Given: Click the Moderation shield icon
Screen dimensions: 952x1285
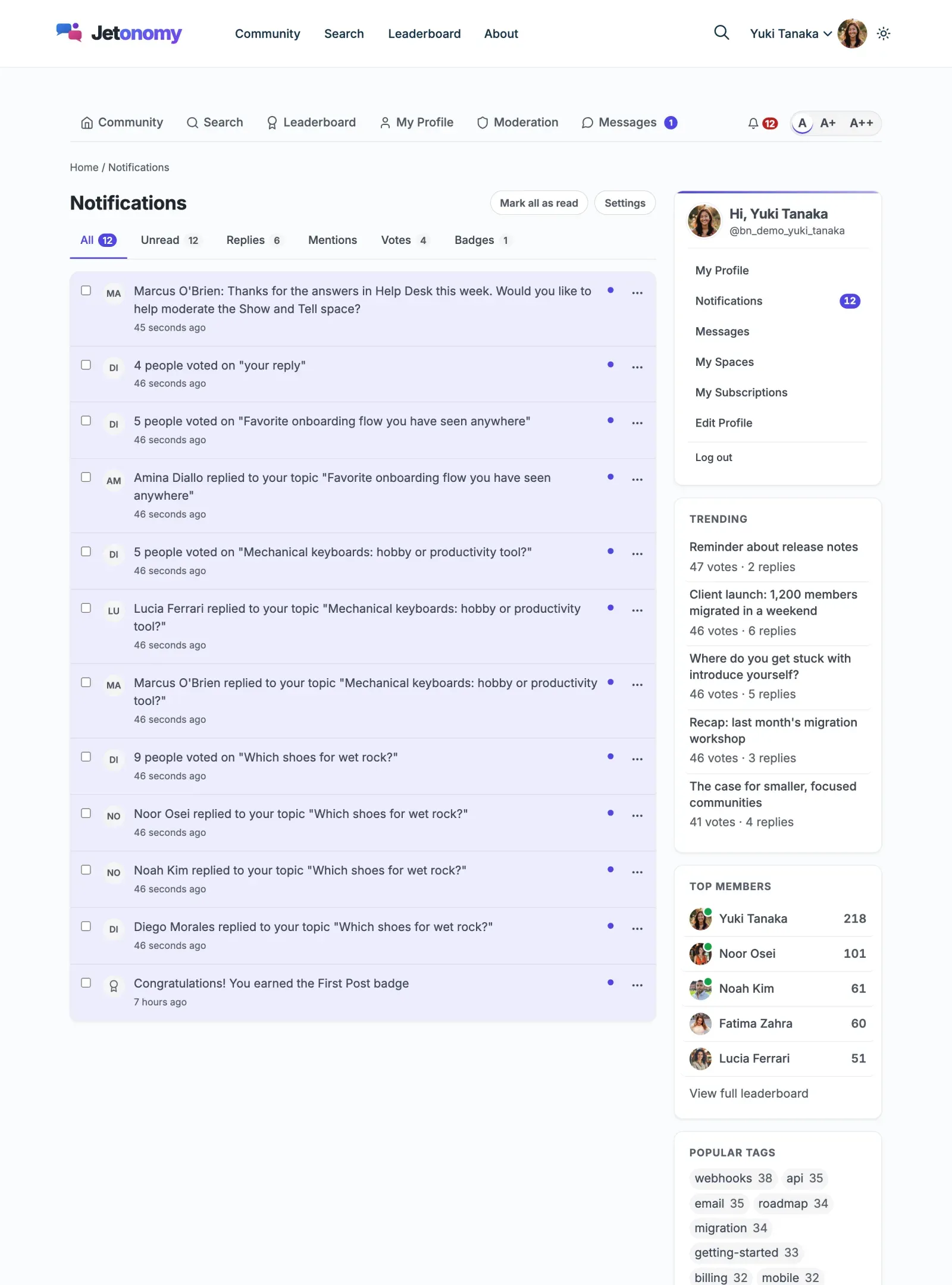Looking at the screenshot, I should [x=483, y=123].
